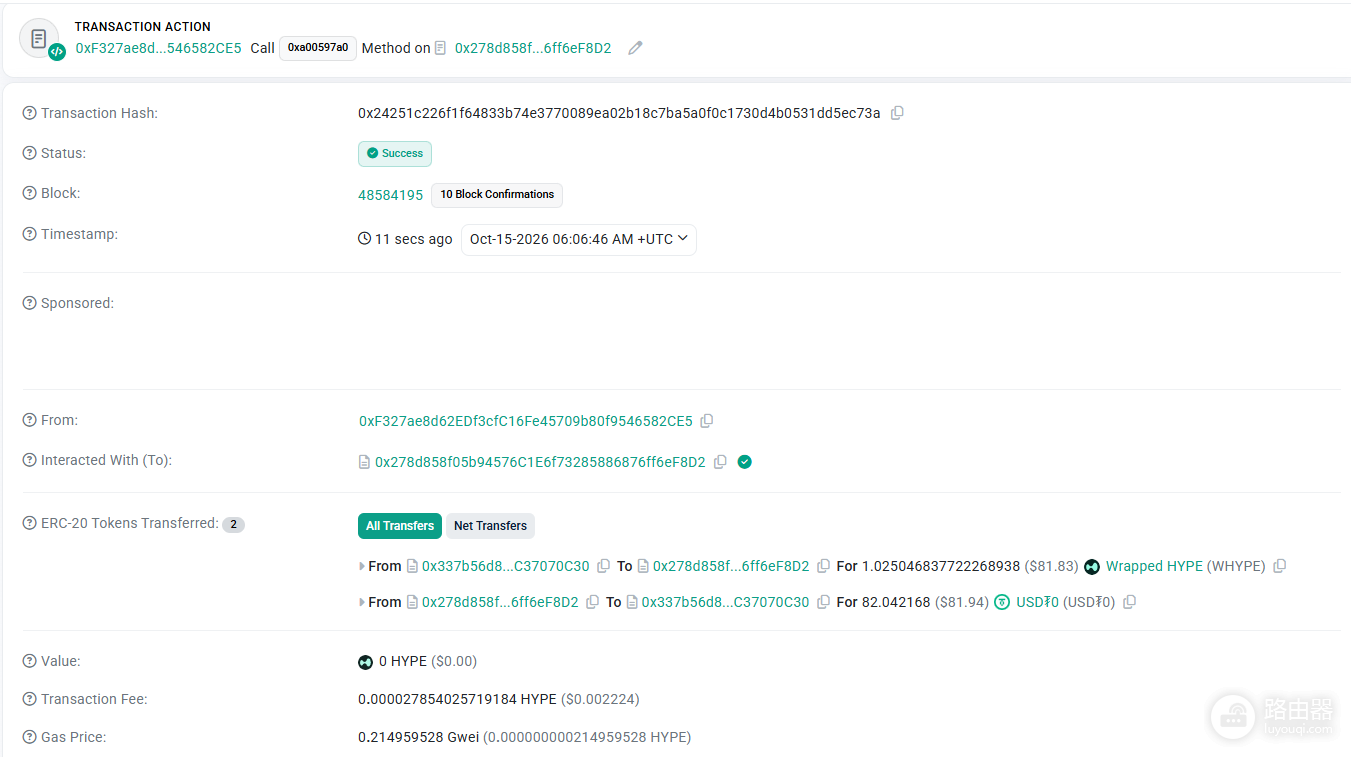Click contract file icon before 0x278d858f05b9
The width and height of the screenshot is (1351, 757).
[x=365, y=462]
